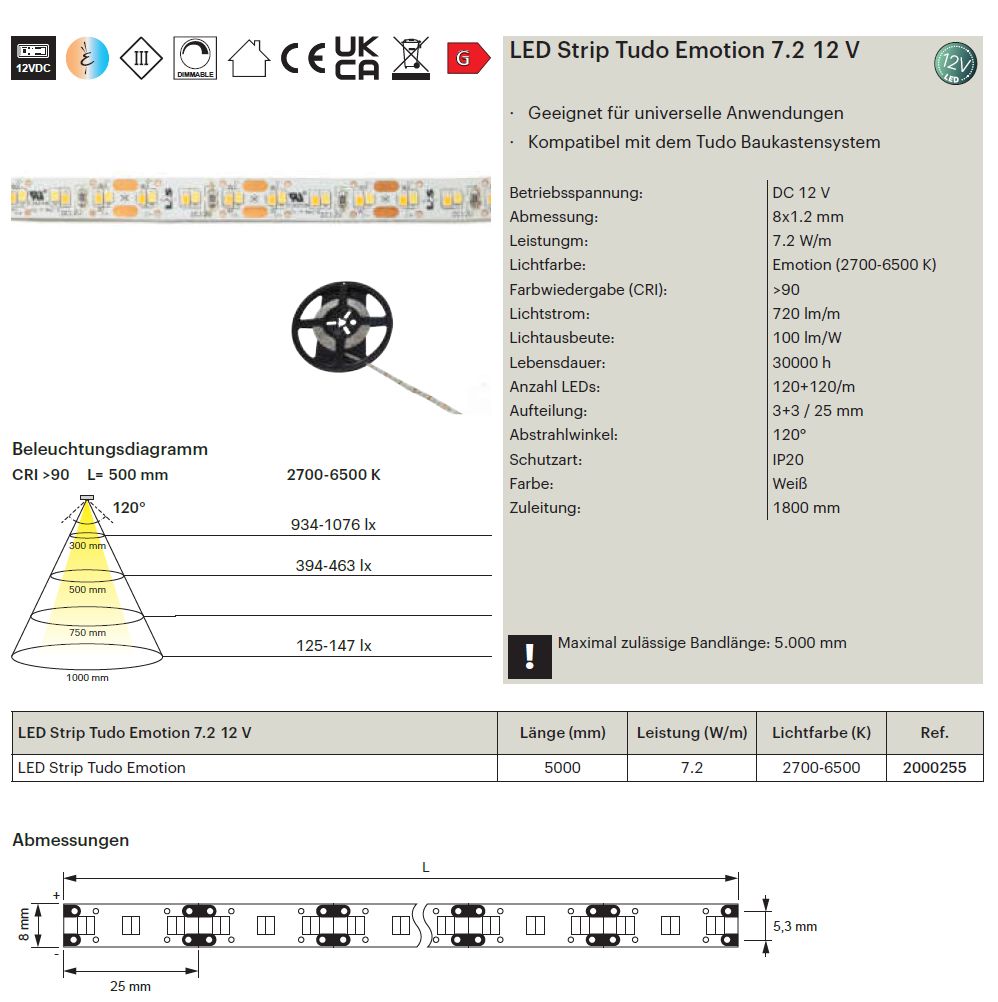Screen dimensions: 998x1002
Task: Click the 'Länge (mm)' column header
Action: 562,732
